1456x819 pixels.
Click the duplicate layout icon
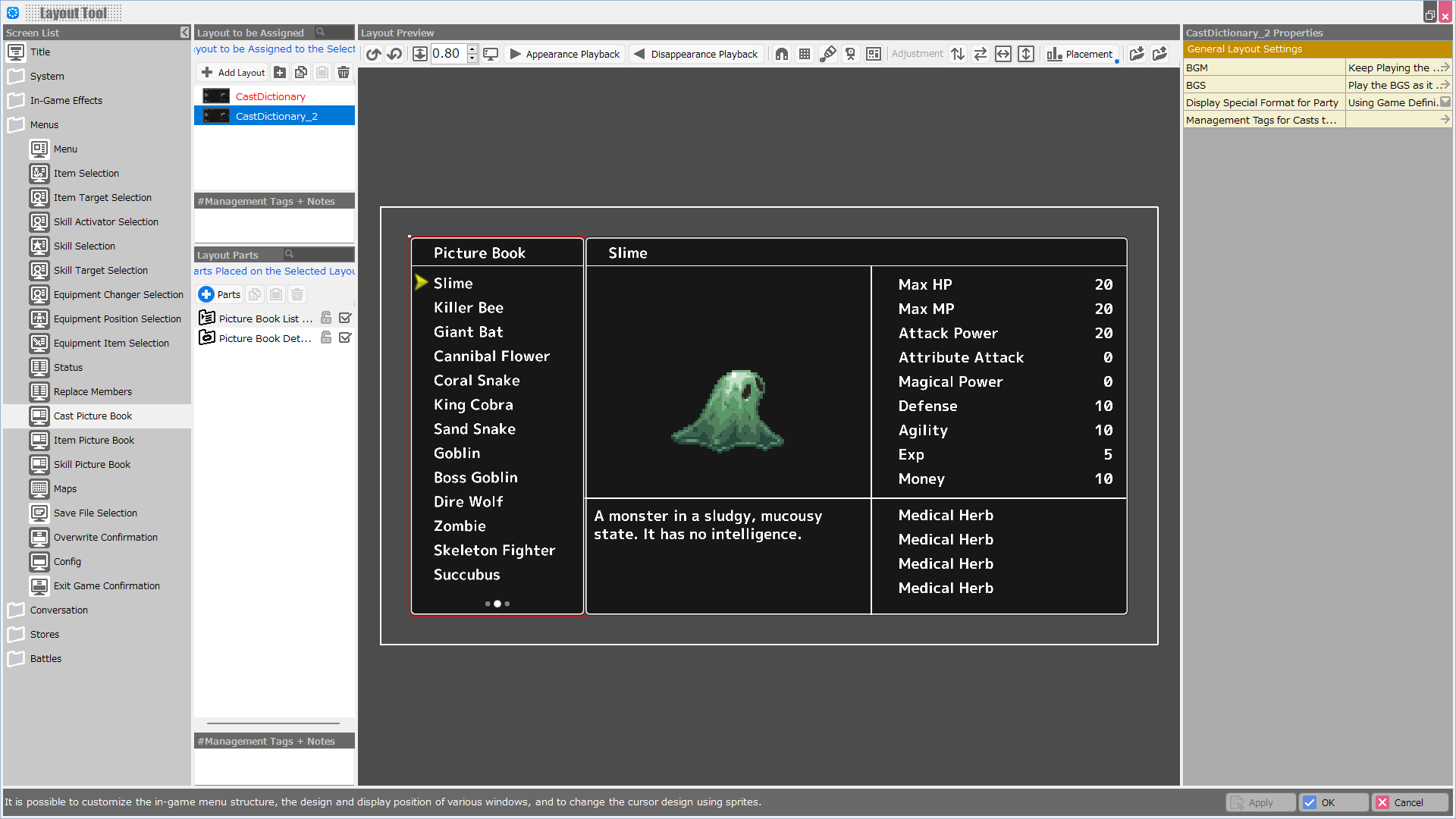point(301,72)
